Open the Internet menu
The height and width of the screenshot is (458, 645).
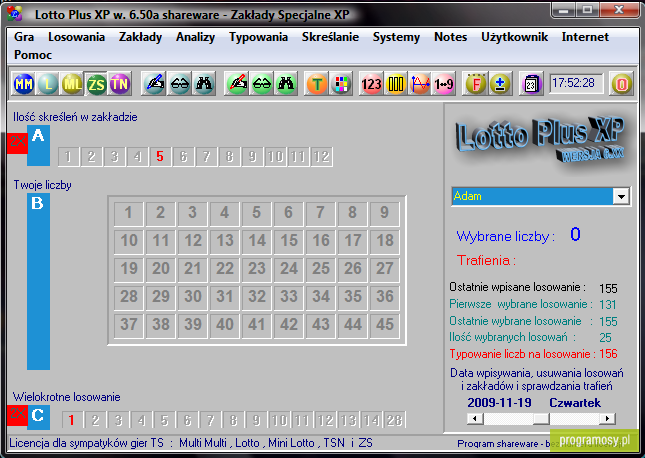(585, 37)
